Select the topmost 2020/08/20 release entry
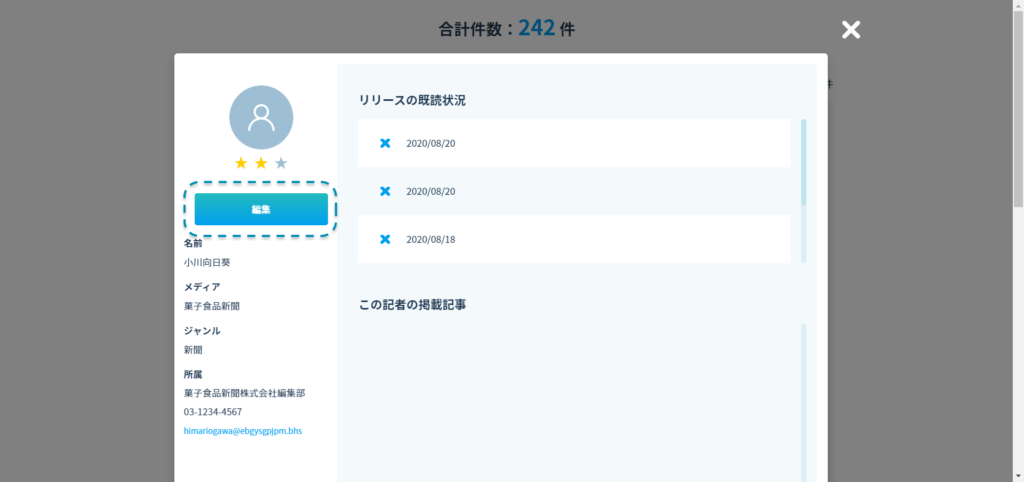Image resolution: width=1024 pixels, height=482 pixels. [574, 143]
